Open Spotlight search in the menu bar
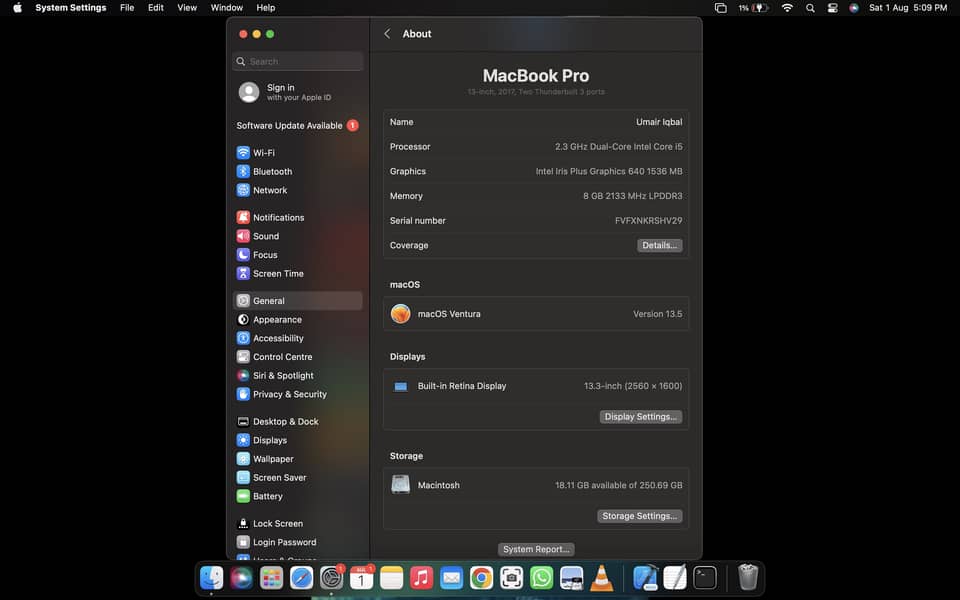 coord(810,8)
